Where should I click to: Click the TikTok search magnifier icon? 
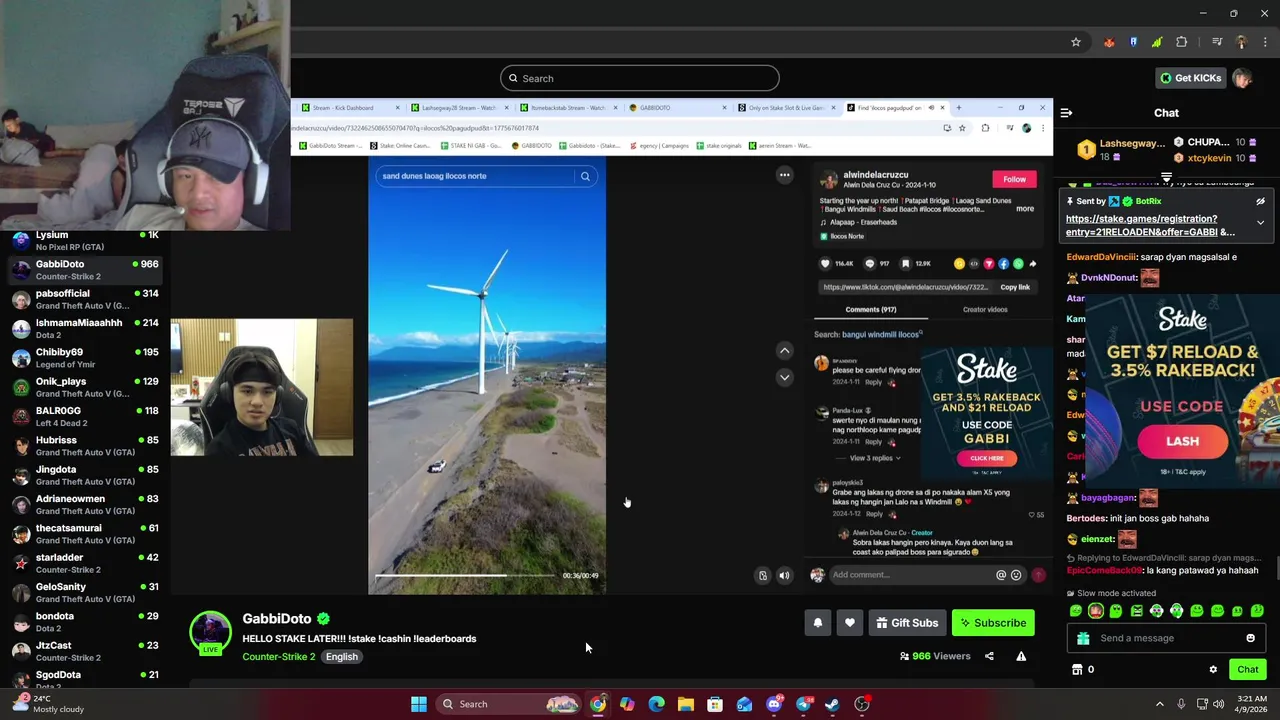click(585, 176)
